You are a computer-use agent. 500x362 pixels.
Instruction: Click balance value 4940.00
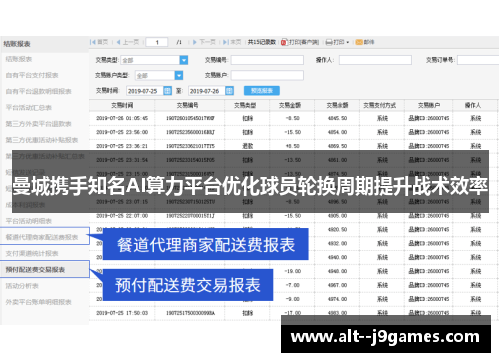pos(337,257)
